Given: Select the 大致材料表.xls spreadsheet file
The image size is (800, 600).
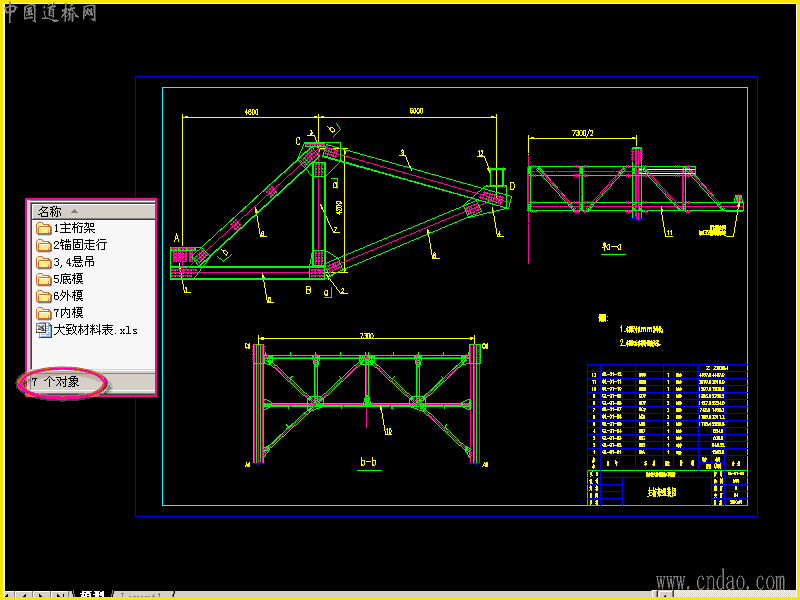Looking at the screenshot, I should 87,330.
